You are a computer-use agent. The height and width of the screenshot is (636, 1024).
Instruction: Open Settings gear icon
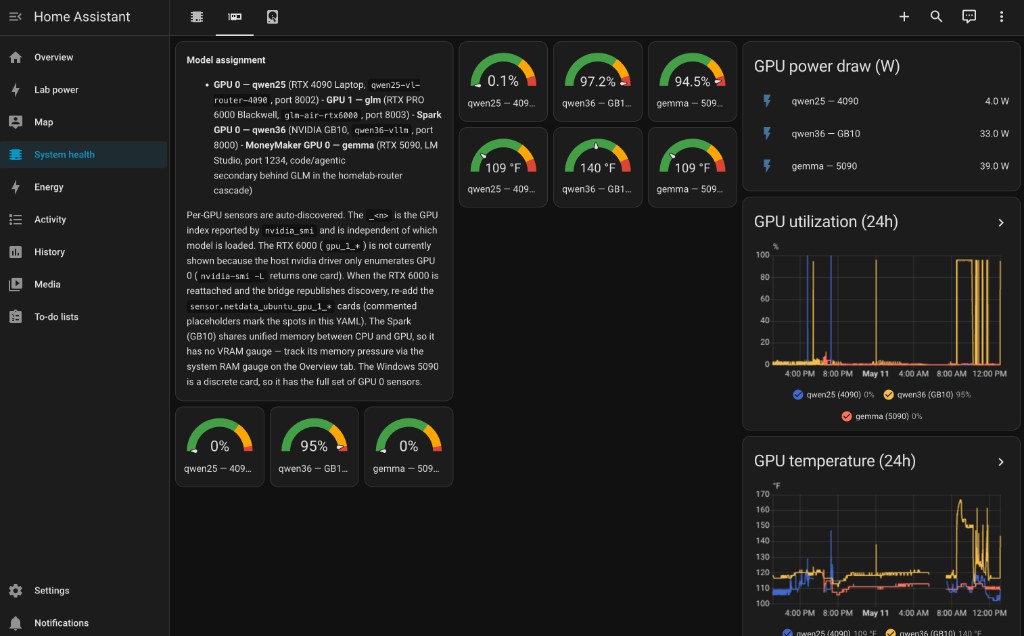coord(16,590)
